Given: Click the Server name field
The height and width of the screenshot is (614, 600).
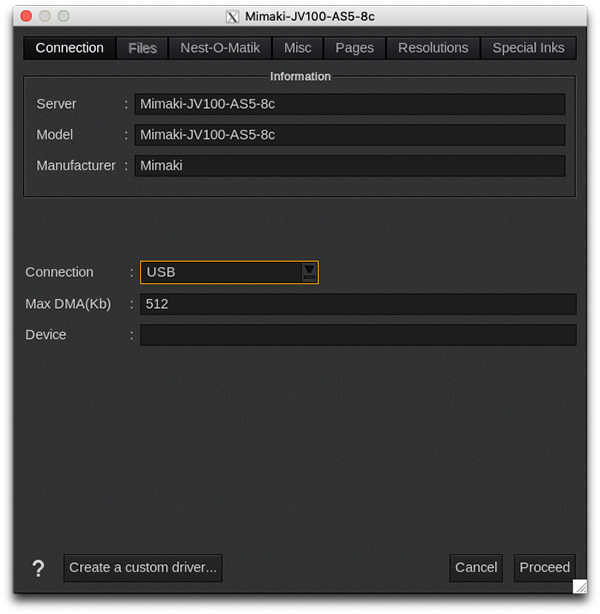Looking at the screenshot, I should tap(350, 104).
